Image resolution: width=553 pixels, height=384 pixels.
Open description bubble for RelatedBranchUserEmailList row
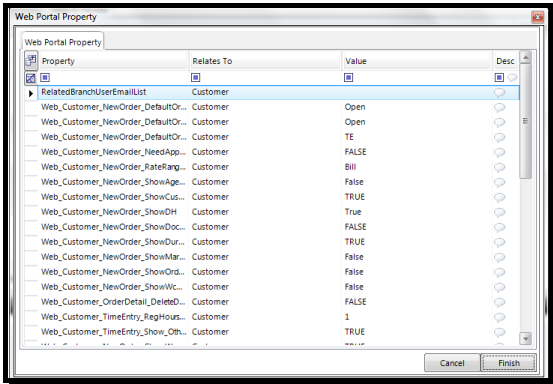click(499, 92)
